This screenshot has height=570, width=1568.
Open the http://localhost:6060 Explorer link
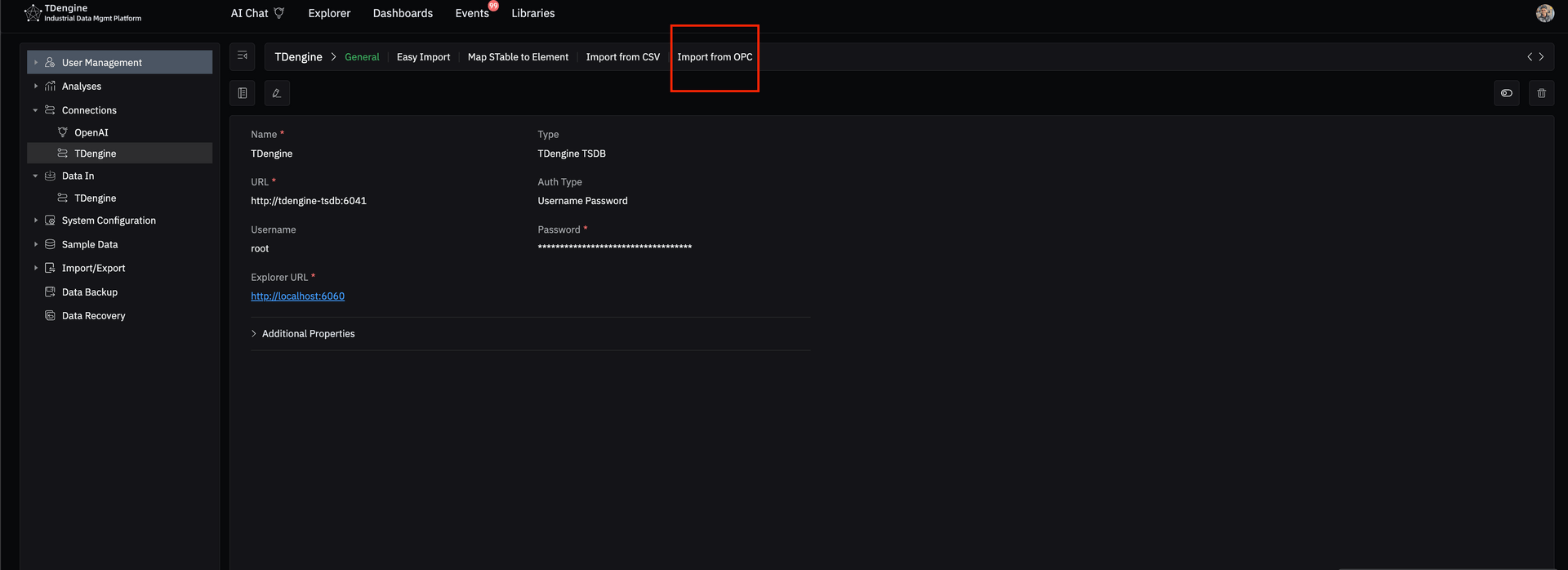[297, 296]
